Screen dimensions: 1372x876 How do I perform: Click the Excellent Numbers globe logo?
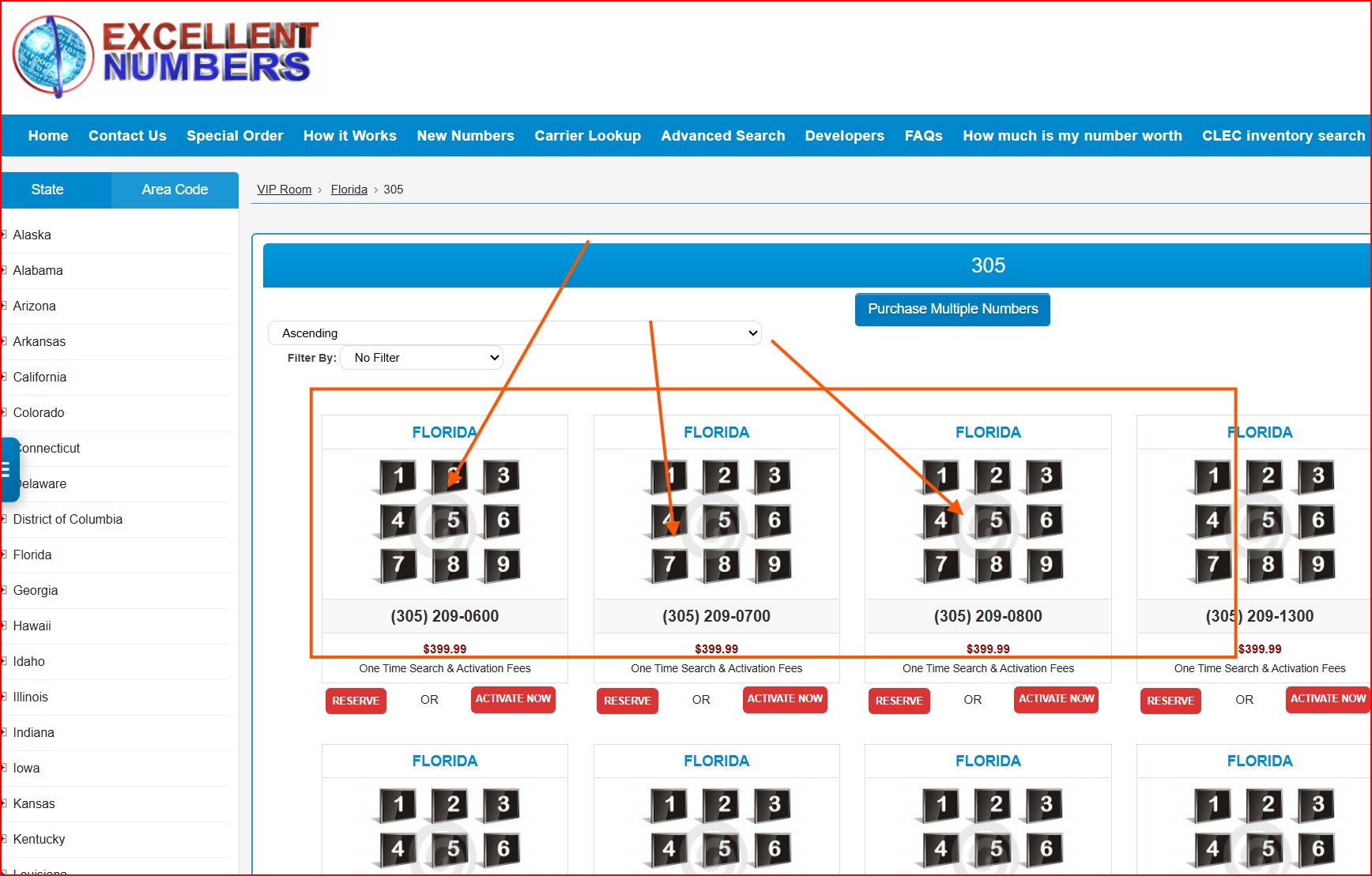[53, 56]
